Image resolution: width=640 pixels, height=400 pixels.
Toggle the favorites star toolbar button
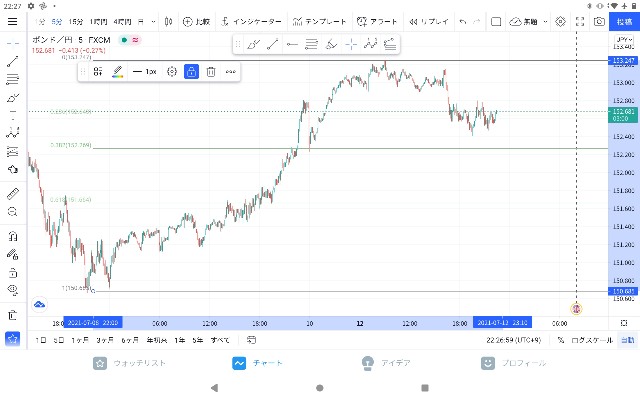[13, 339]
